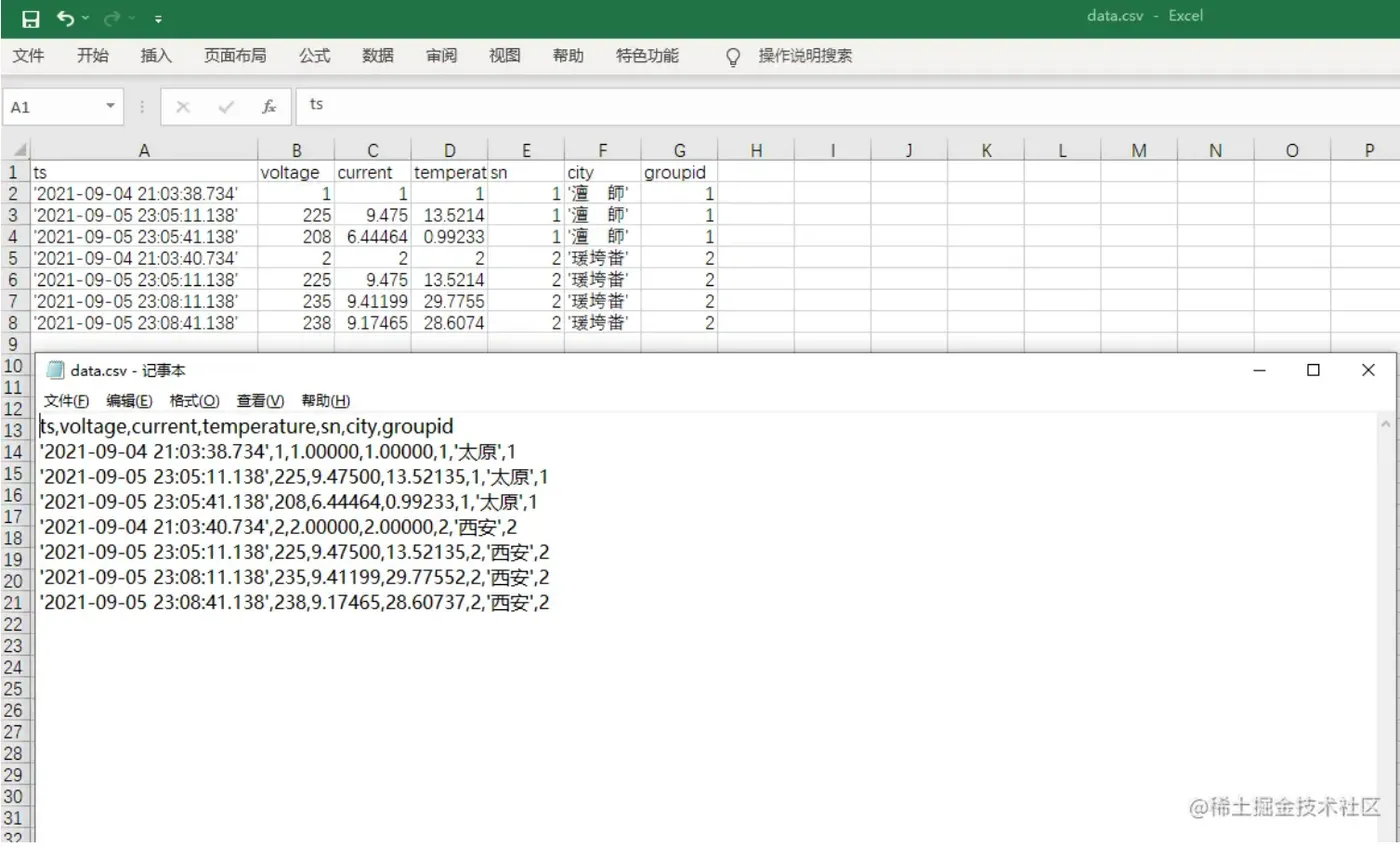This screenshot has height=847, width=1400.
Task: Open the 特色功能 ribbon tab
Action: [x=647, y=56]
